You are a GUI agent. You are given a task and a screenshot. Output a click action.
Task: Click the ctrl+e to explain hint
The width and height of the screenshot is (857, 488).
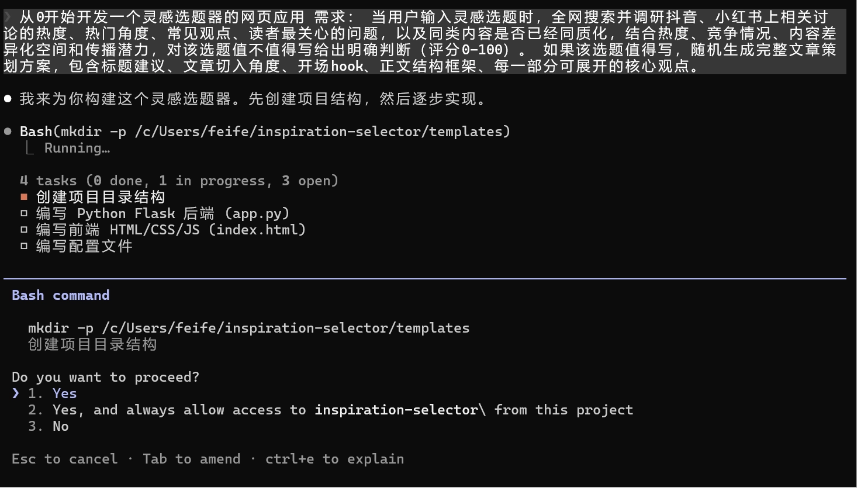333,458
